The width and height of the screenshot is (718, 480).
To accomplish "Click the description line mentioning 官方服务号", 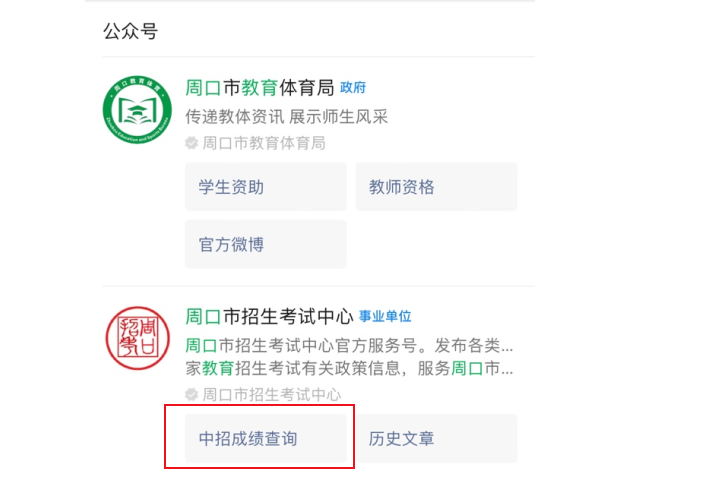I will [x=349, y=346].
